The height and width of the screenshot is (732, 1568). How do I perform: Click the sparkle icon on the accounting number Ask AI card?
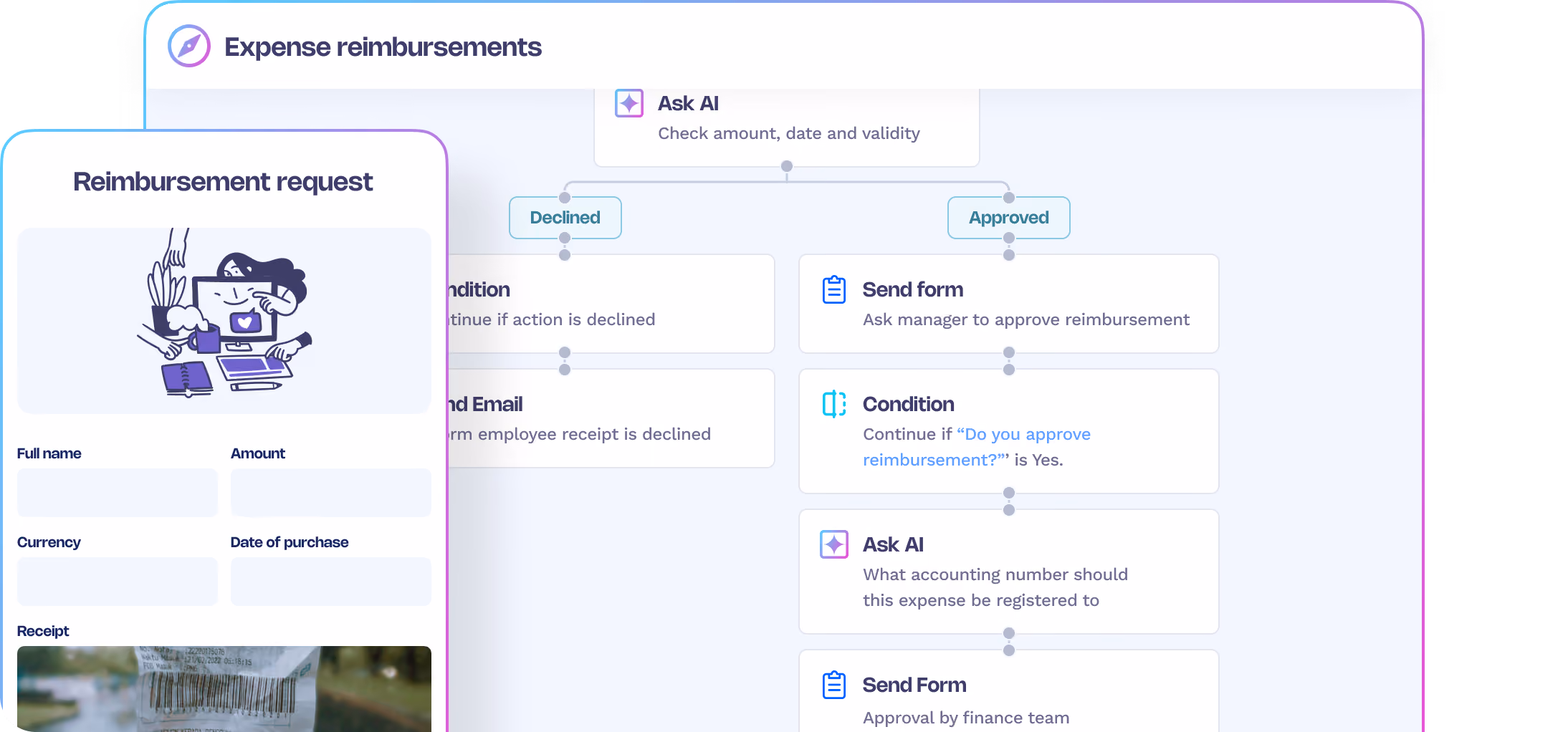[834, 544]
